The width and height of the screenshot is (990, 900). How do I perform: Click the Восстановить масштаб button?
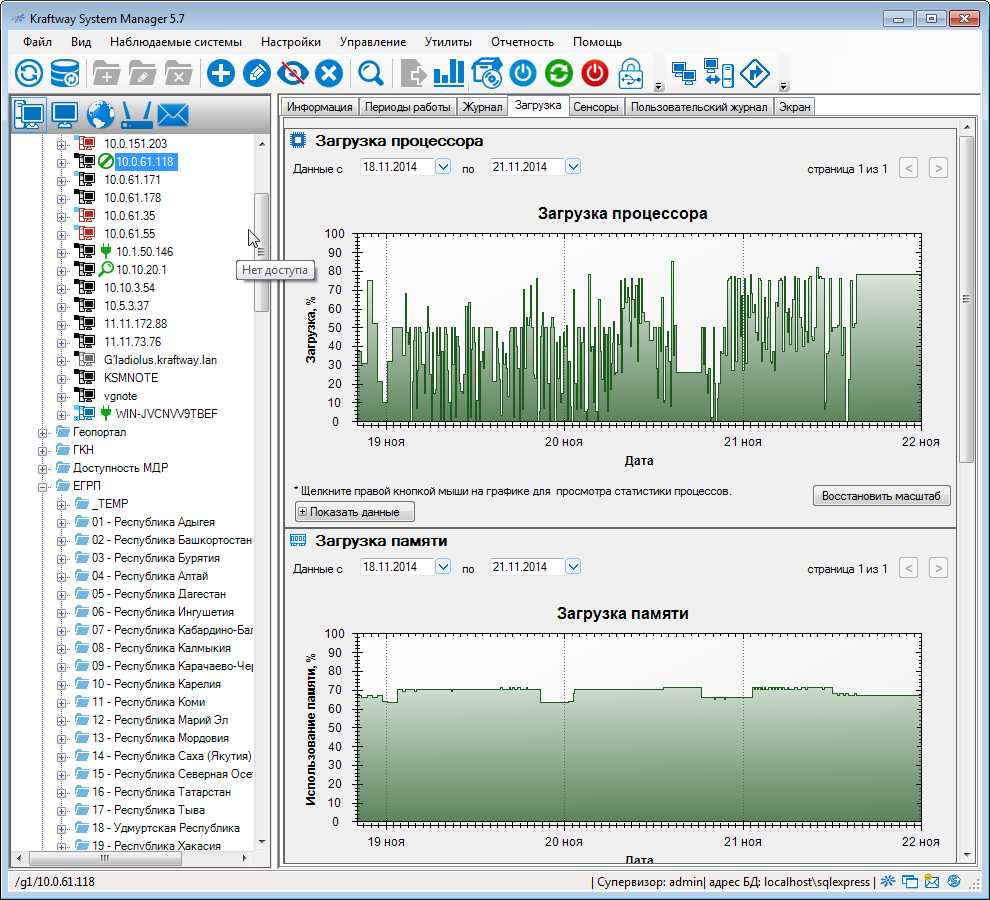click(880, 496)
